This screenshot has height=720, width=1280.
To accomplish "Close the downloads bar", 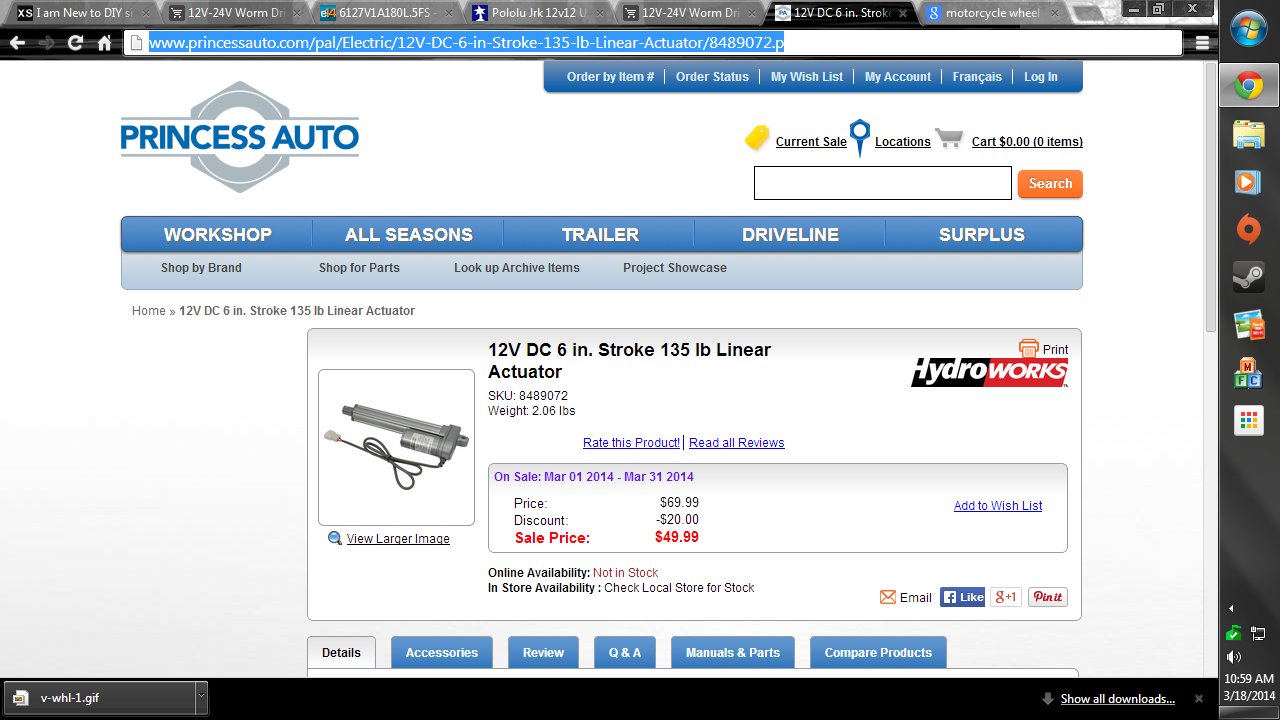I will 1199,698.
